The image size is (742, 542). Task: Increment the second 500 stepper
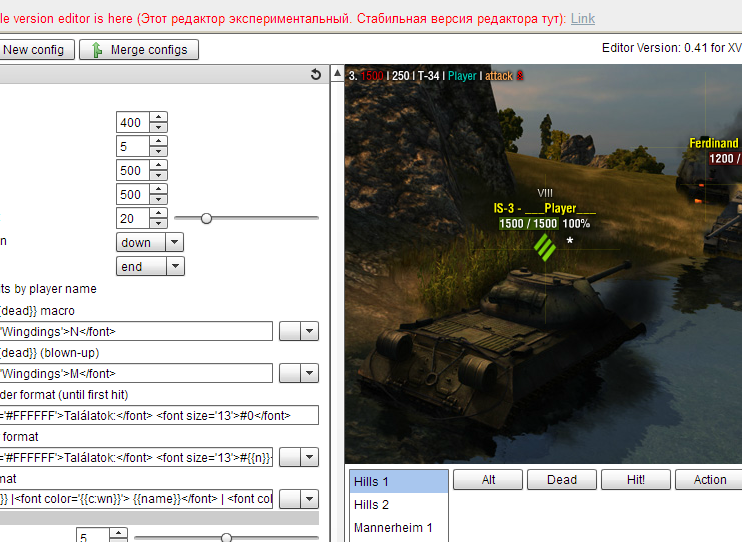point(159,189)
